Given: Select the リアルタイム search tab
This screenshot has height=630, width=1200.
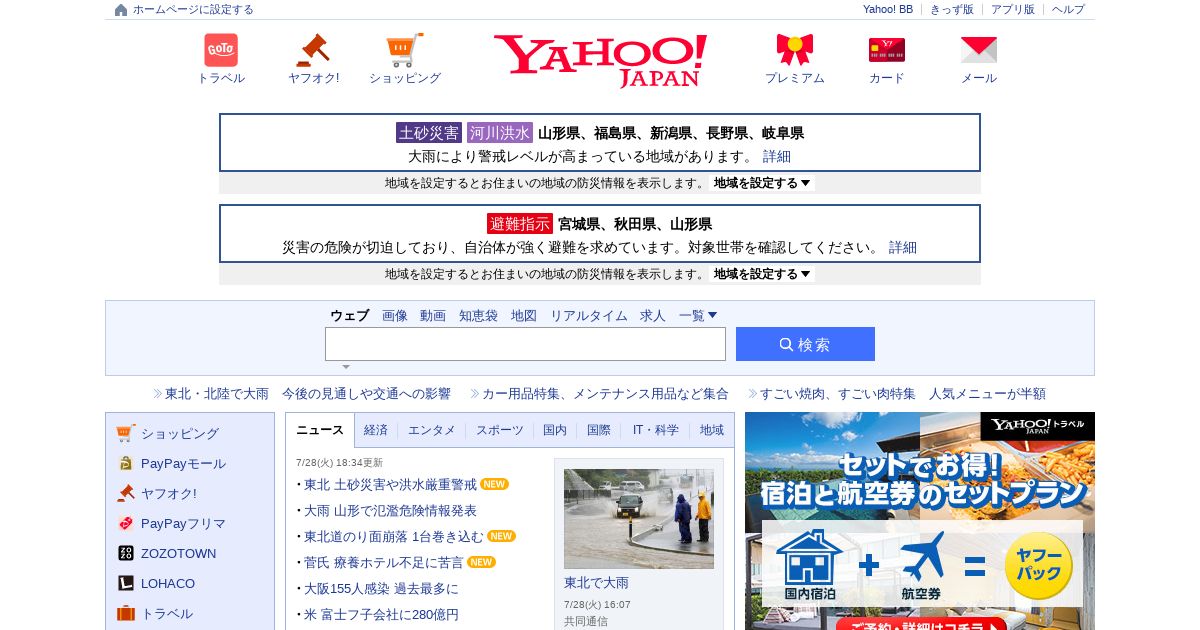Looking at the screenshot, I should pos(589,315).
